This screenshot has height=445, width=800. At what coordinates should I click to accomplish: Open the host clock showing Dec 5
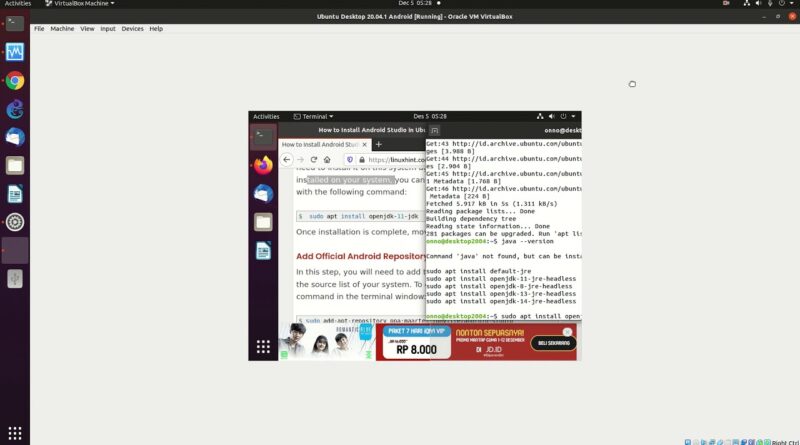coord(415,3)
